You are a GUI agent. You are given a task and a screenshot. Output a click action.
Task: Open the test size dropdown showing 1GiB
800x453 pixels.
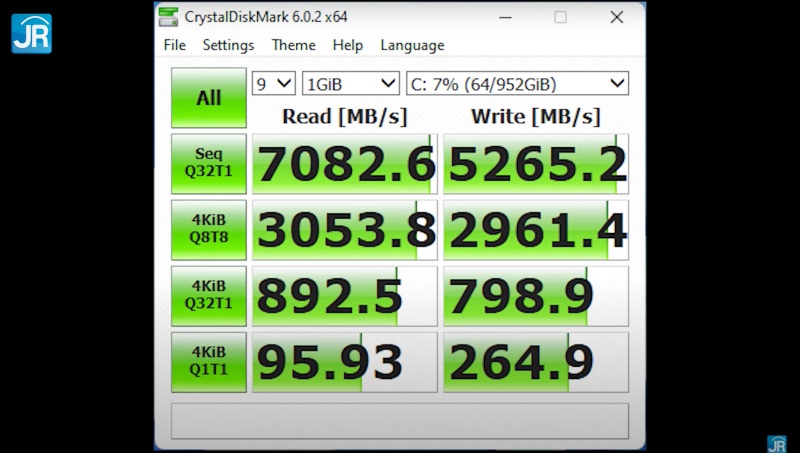(x=351, y=84)
